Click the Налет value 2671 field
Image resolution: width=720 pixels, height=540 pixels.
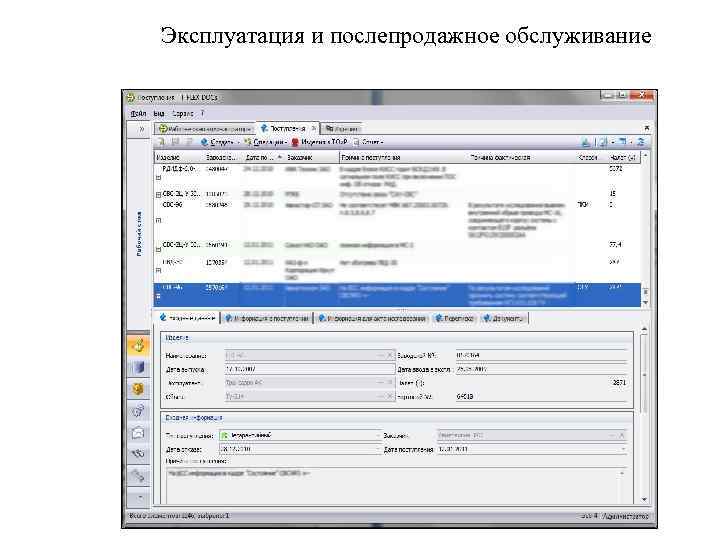(541, 382)
